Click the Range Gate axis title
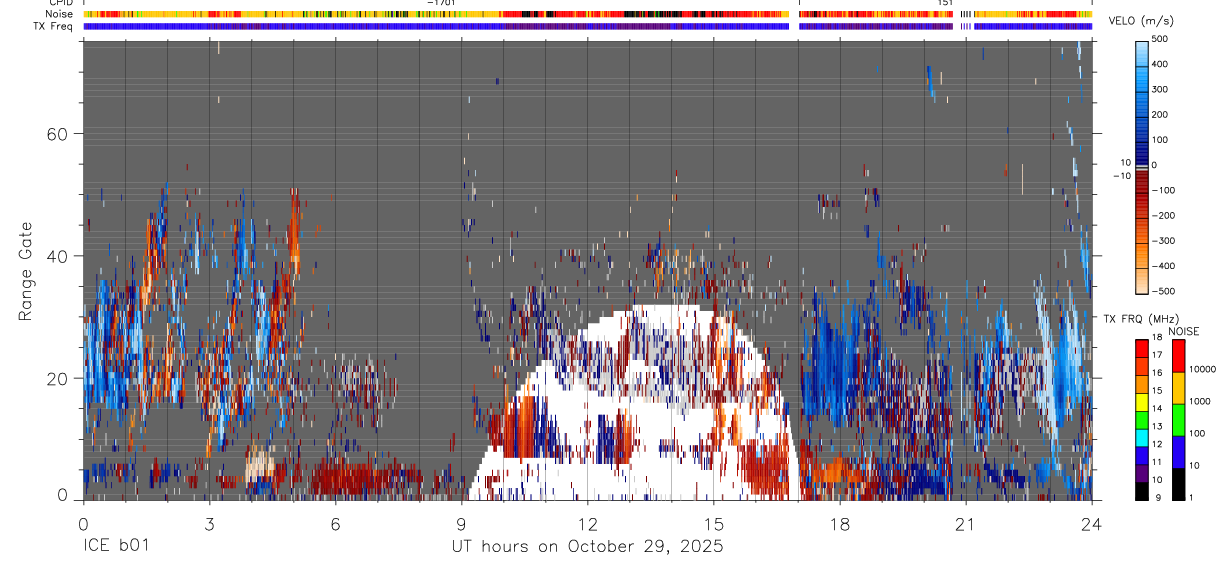 click(x=26, y=271)
